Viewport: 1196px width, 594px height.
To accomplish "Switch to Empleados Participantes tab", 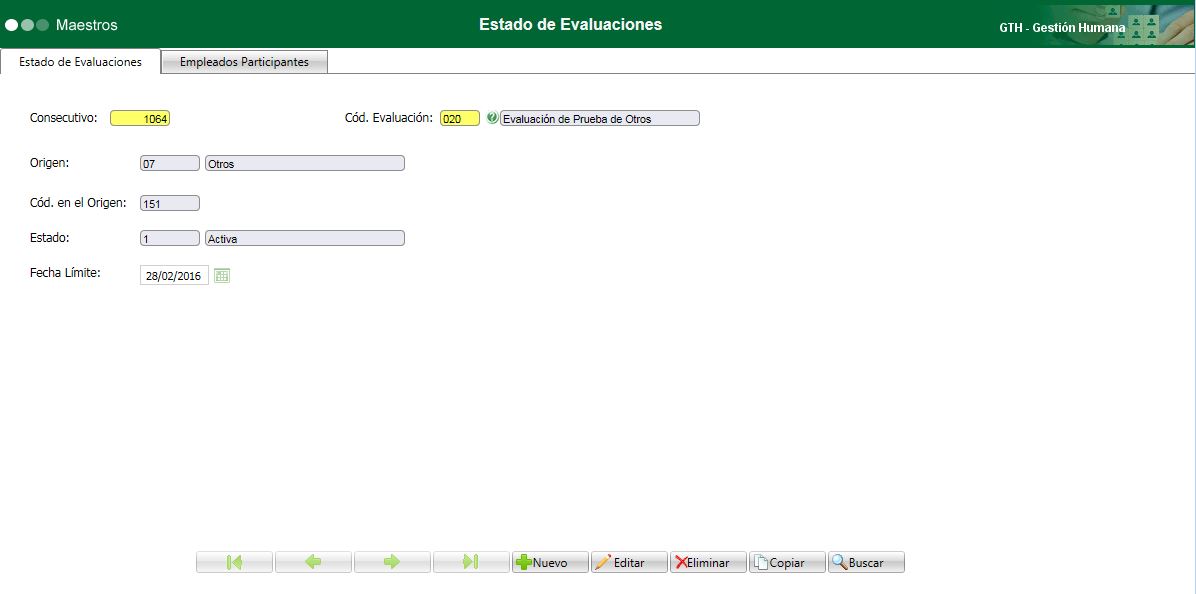I will coord(244,63).
